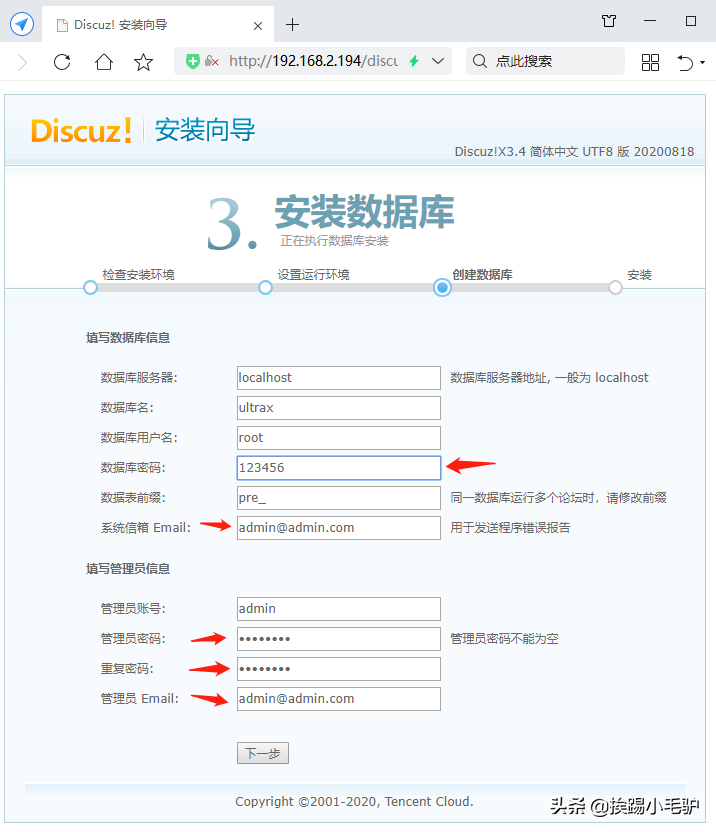Focus the 管理员 Email field
Screen dimensions: 716x832
(339, 699)
